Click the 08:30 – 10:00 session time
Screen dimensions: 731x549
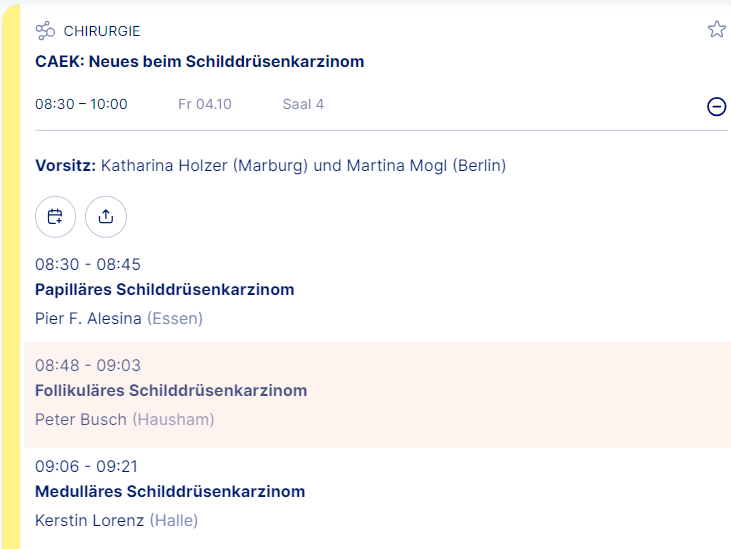(81, 104)
